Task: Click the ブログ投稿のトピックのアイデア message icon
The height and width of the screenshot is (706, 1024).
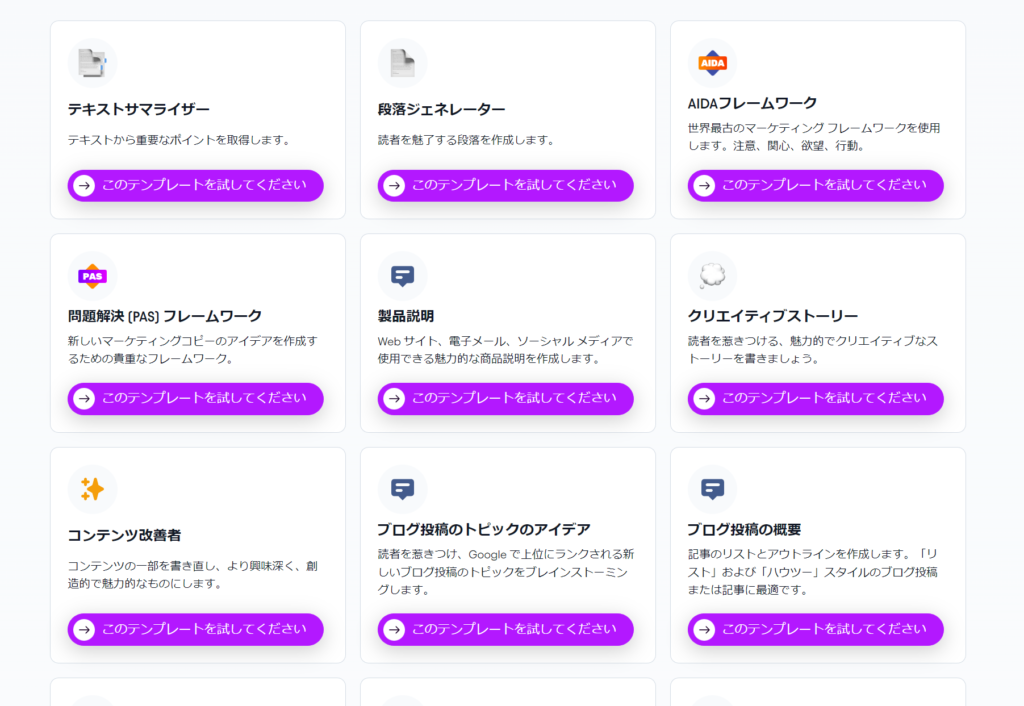Action: tap(402, 489)
